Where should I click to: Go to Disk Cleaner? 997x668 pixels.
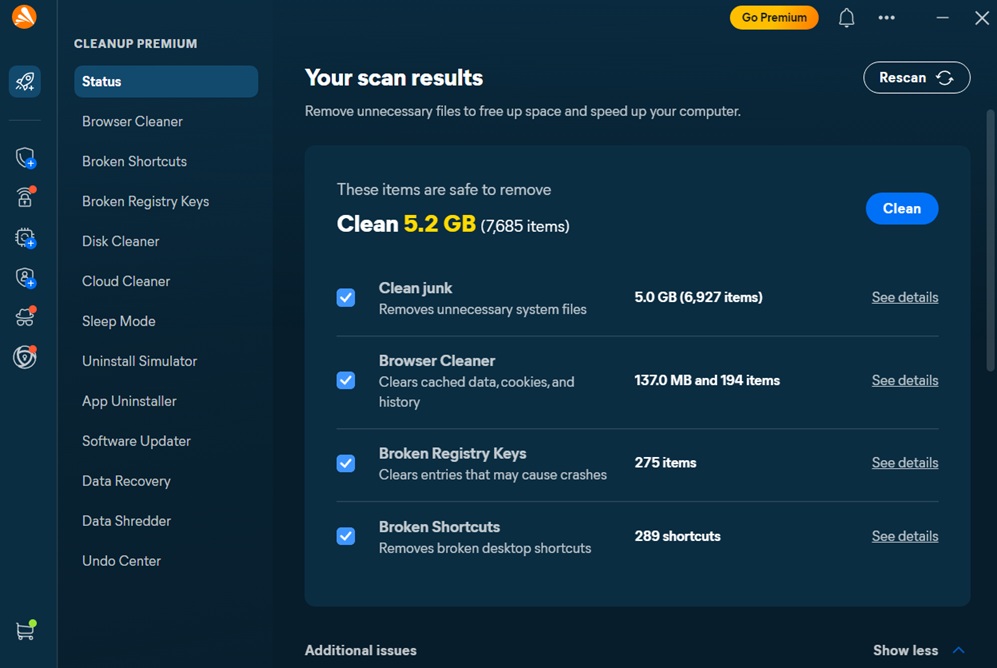[121, 242]
